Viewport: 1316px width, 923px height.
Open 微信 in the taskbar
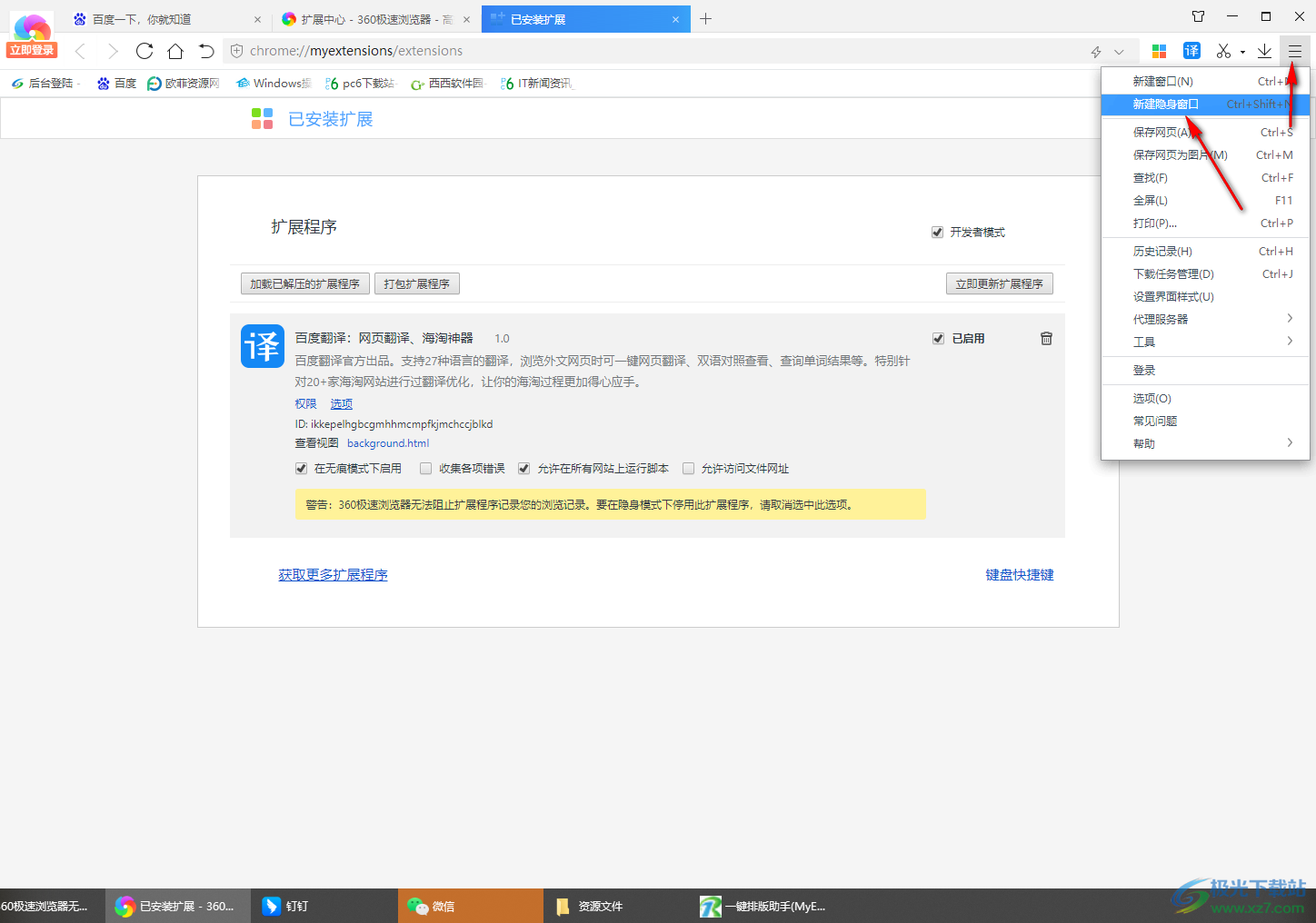coord(470,906)
